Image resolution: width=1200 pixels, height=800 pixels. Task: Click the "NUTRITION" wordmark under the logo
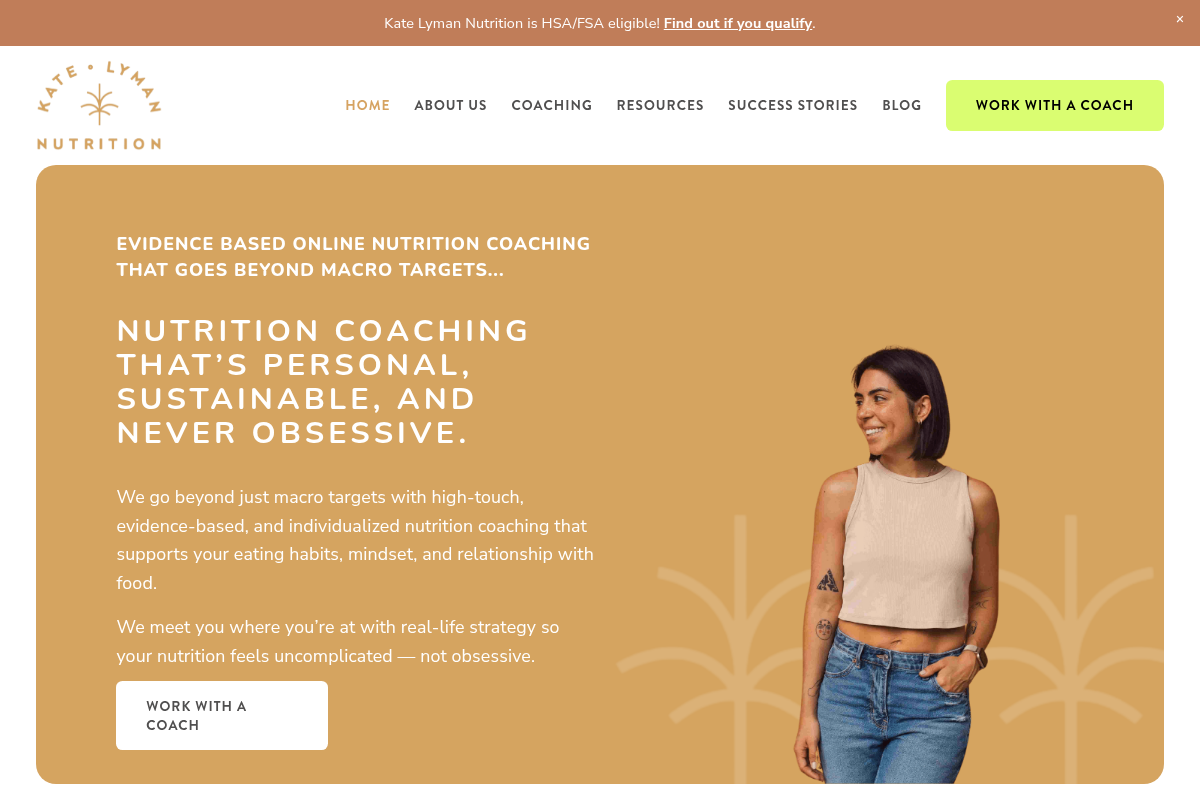pyautogui.click(x=99, y=143)
